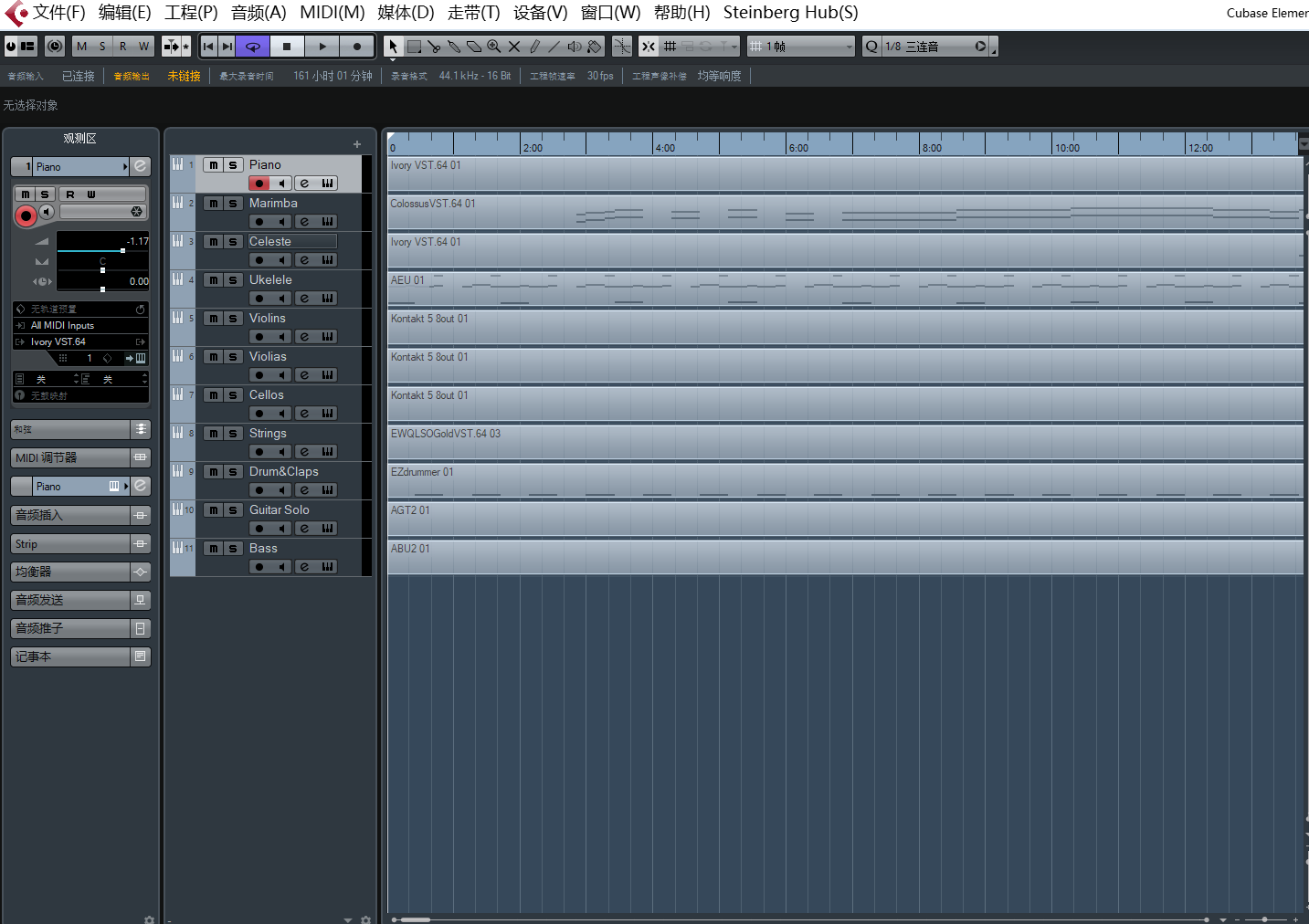Select the Draw pencil tool
Image resolution: width=1309 pixels, height=924 pixels.
click(x=534, y=47)
